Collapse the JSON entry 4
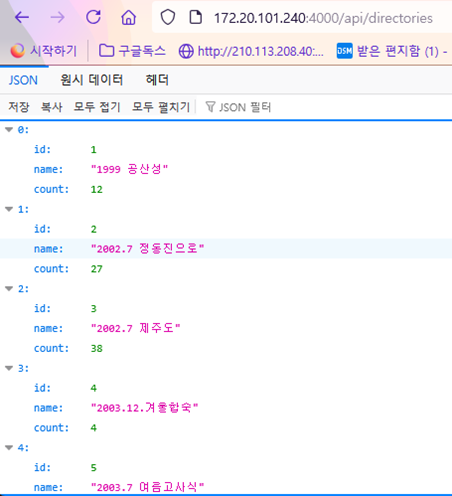Image resolution: width=452 pixels, height=496 pixels. (x=9, y=448)
